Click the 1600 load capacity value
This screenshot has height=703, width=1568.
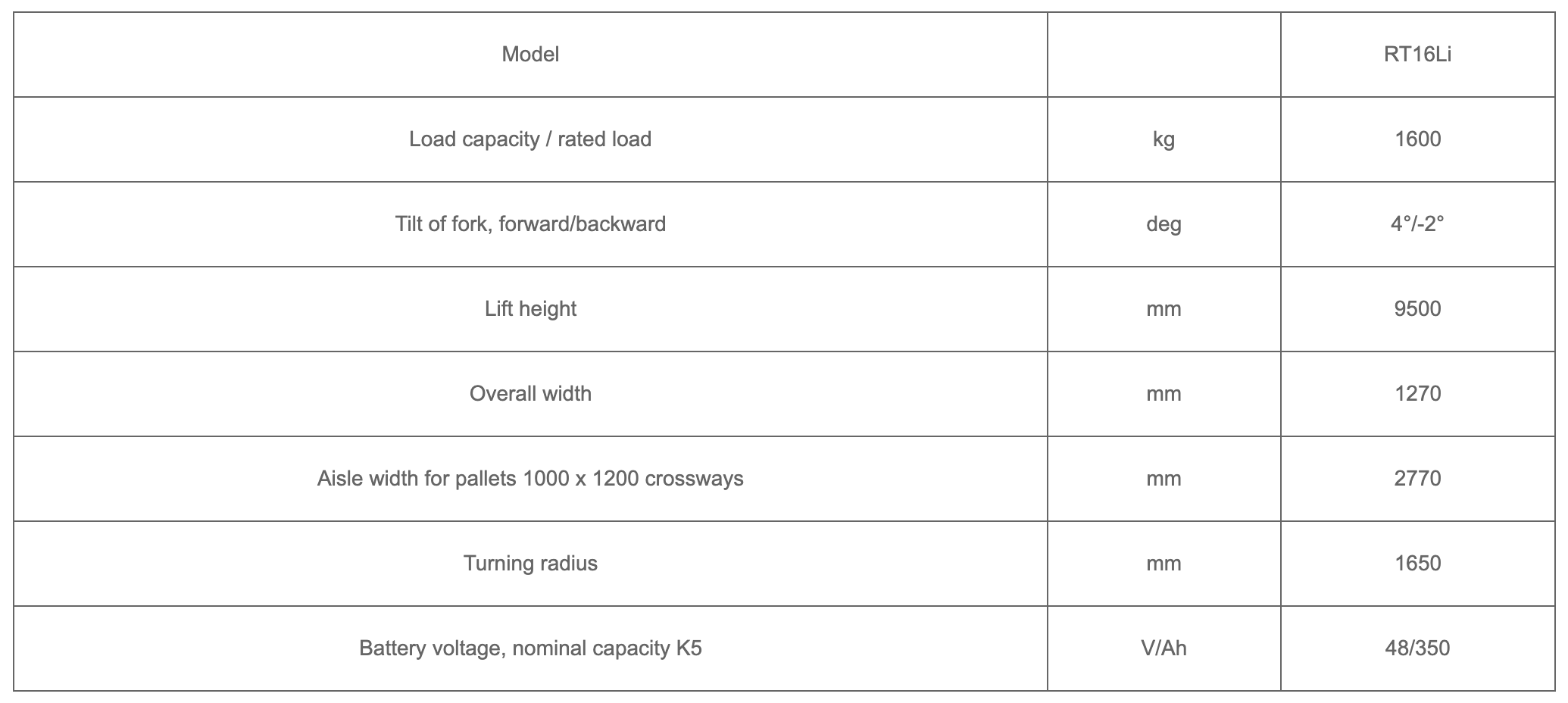1417,139
